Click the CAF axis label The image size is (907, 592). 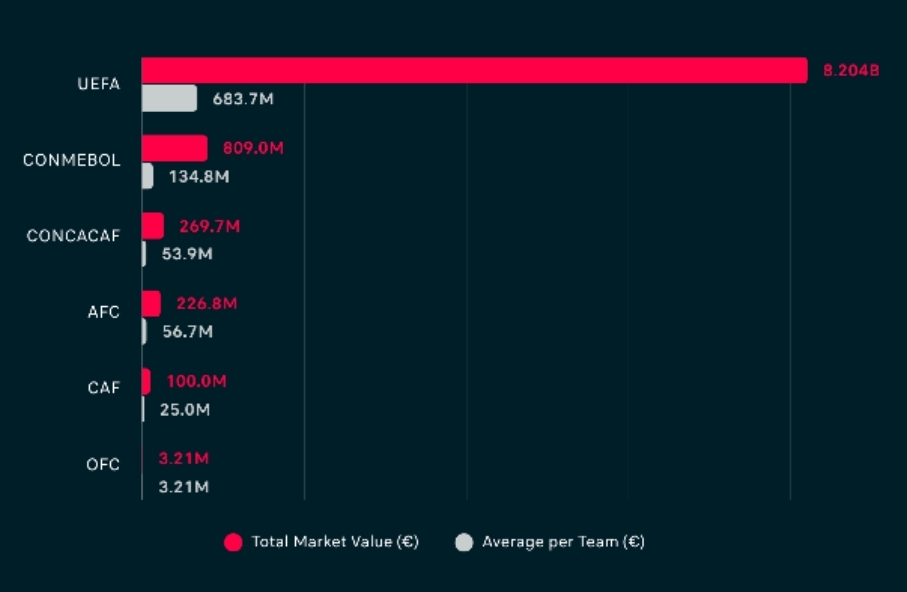coord(104,387)
